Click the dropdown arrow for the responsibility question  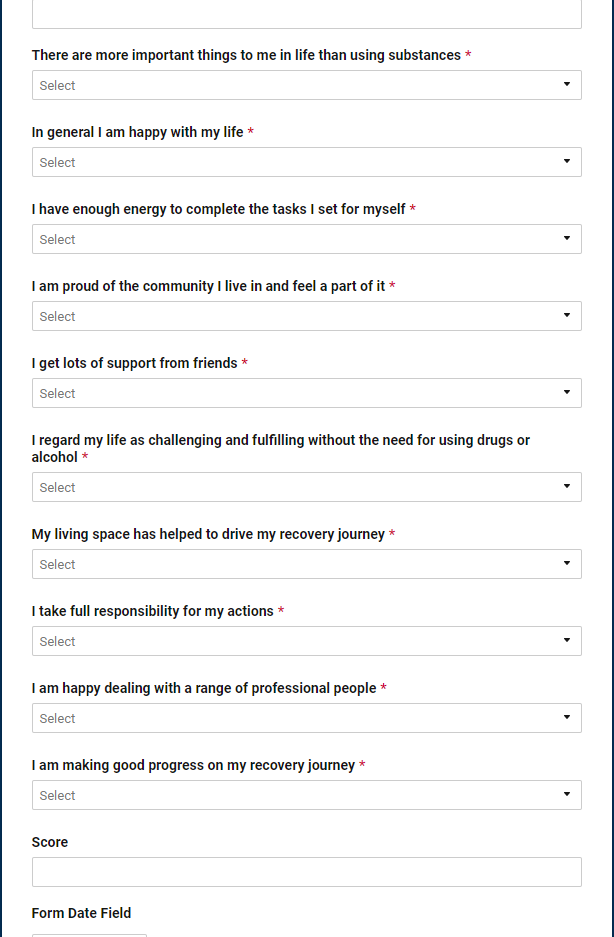coord(568,641)
